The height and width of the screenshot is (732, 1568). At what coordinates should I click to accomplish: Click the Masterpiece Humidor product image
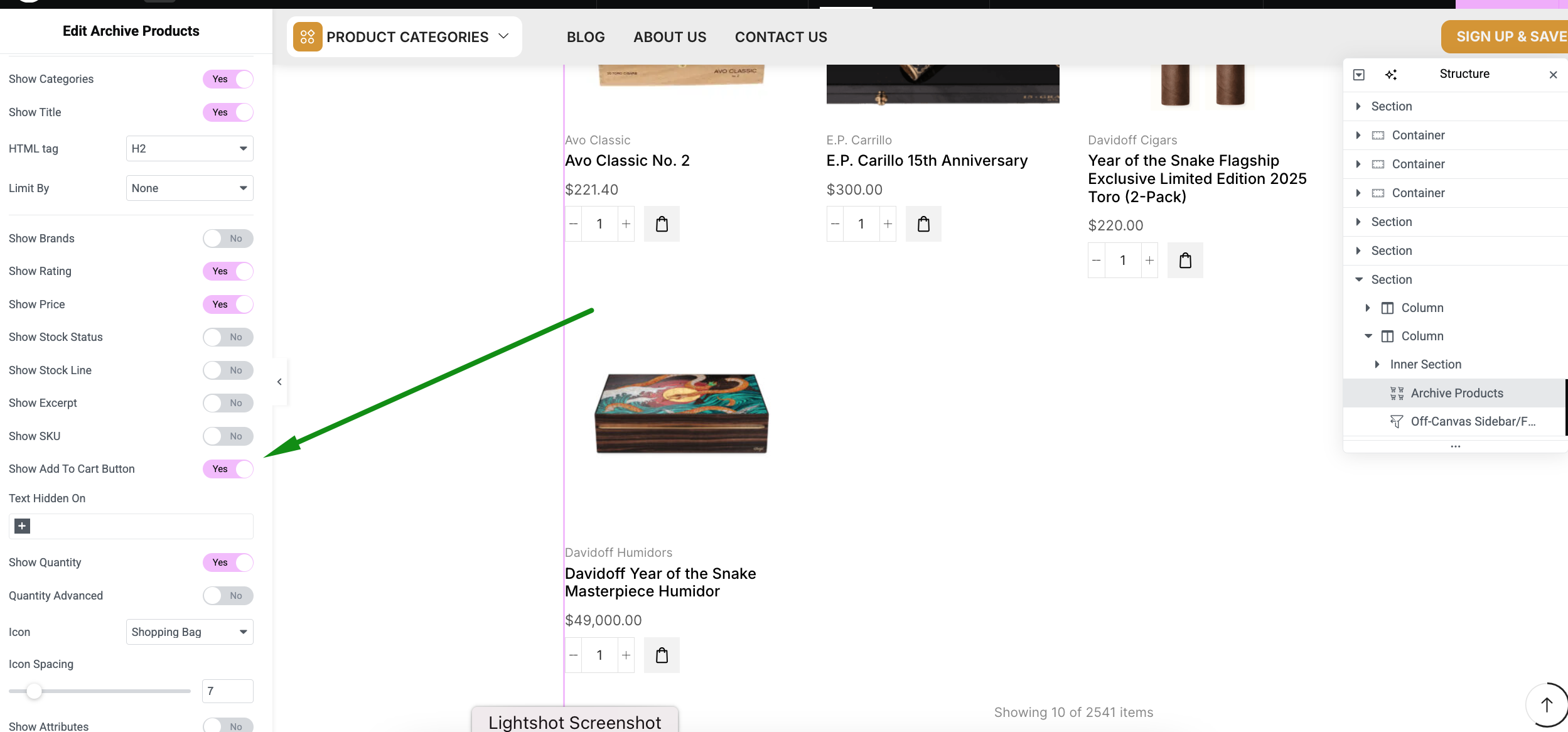coord(681,414)
